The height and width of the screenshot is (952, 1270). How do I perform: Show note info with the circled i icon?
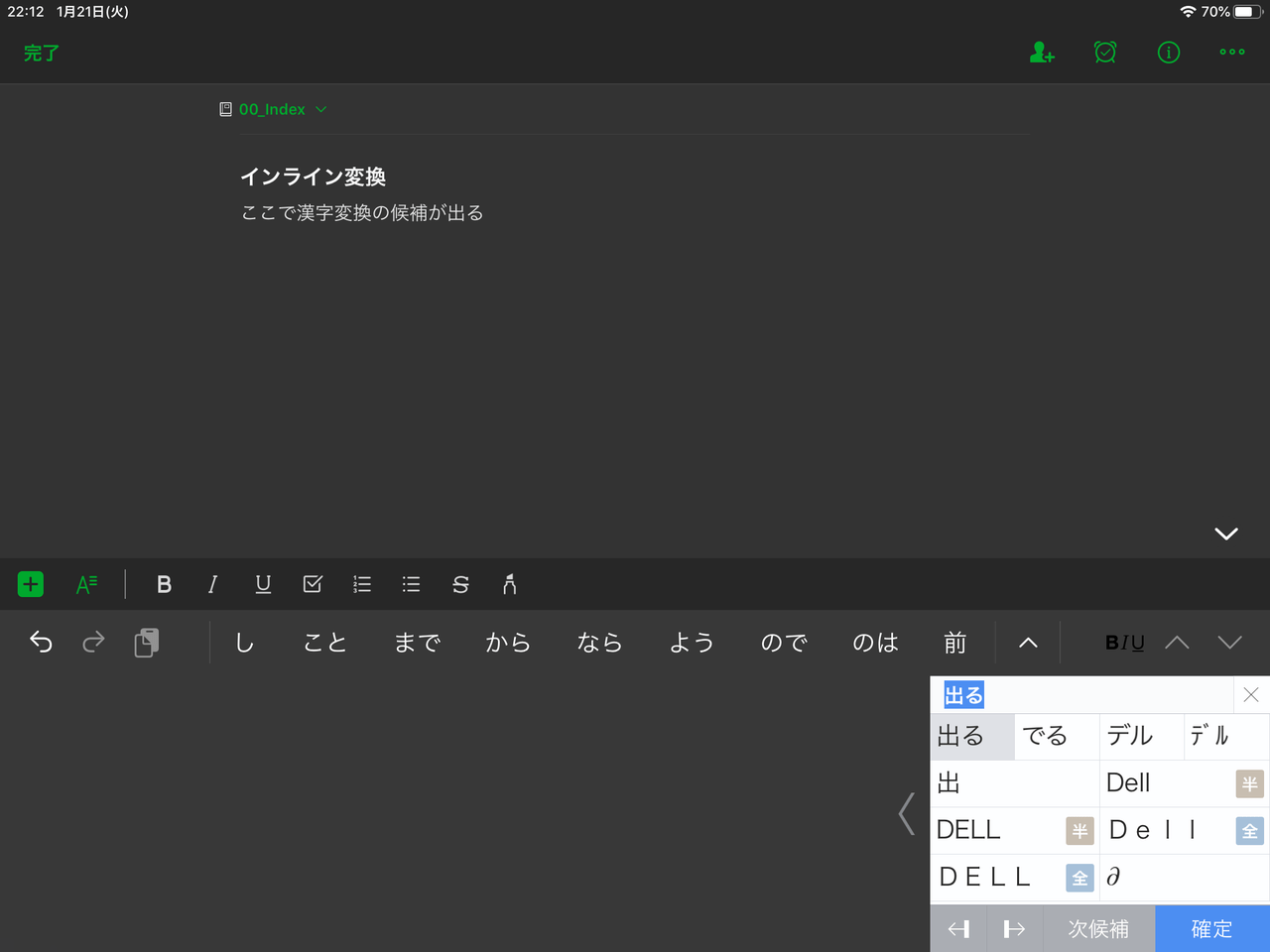tap(1169, 53)
